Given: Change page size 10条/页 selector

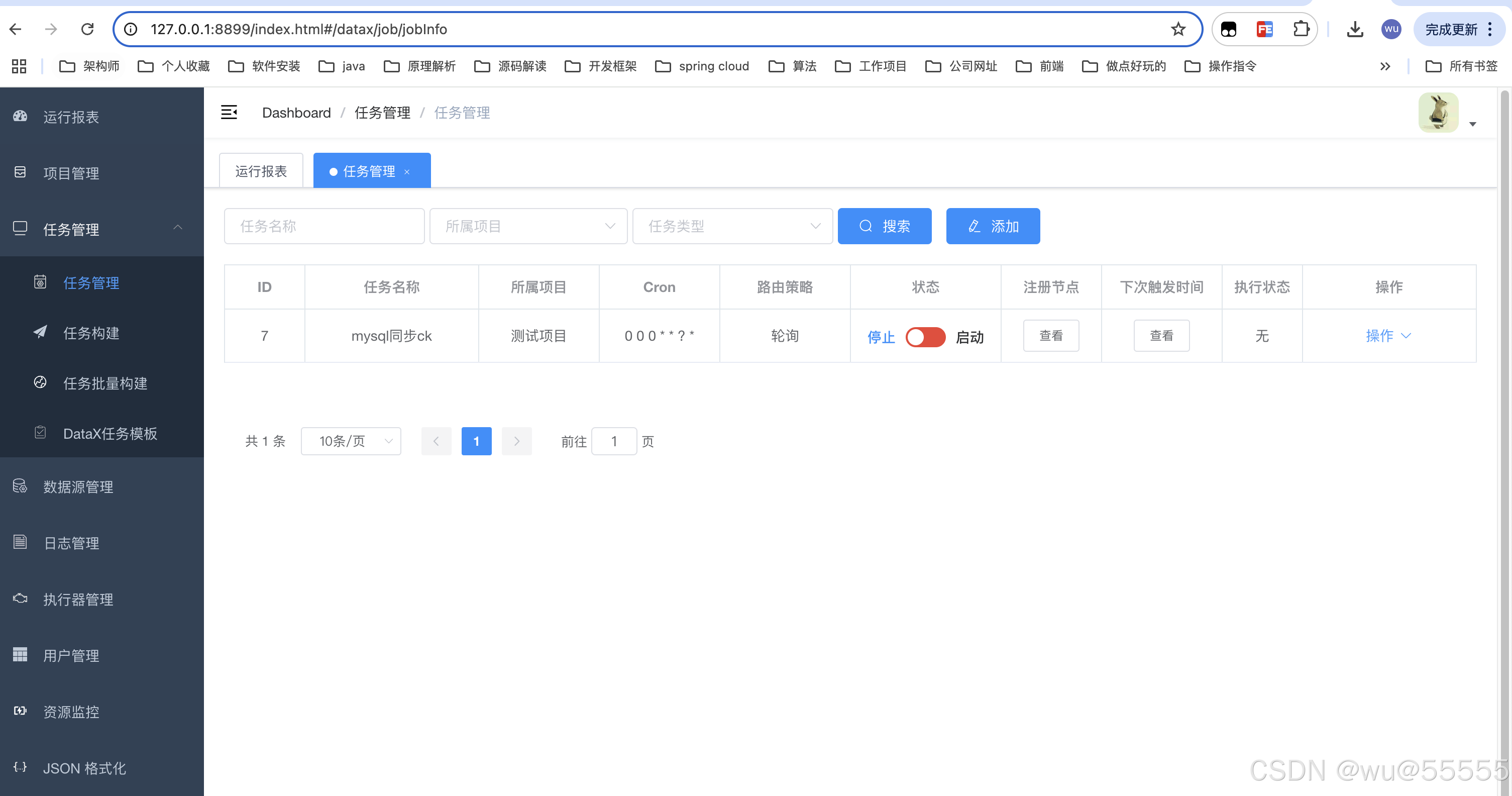Looking at the screenshot, I should pyautogui.click(x=351, y=441).
